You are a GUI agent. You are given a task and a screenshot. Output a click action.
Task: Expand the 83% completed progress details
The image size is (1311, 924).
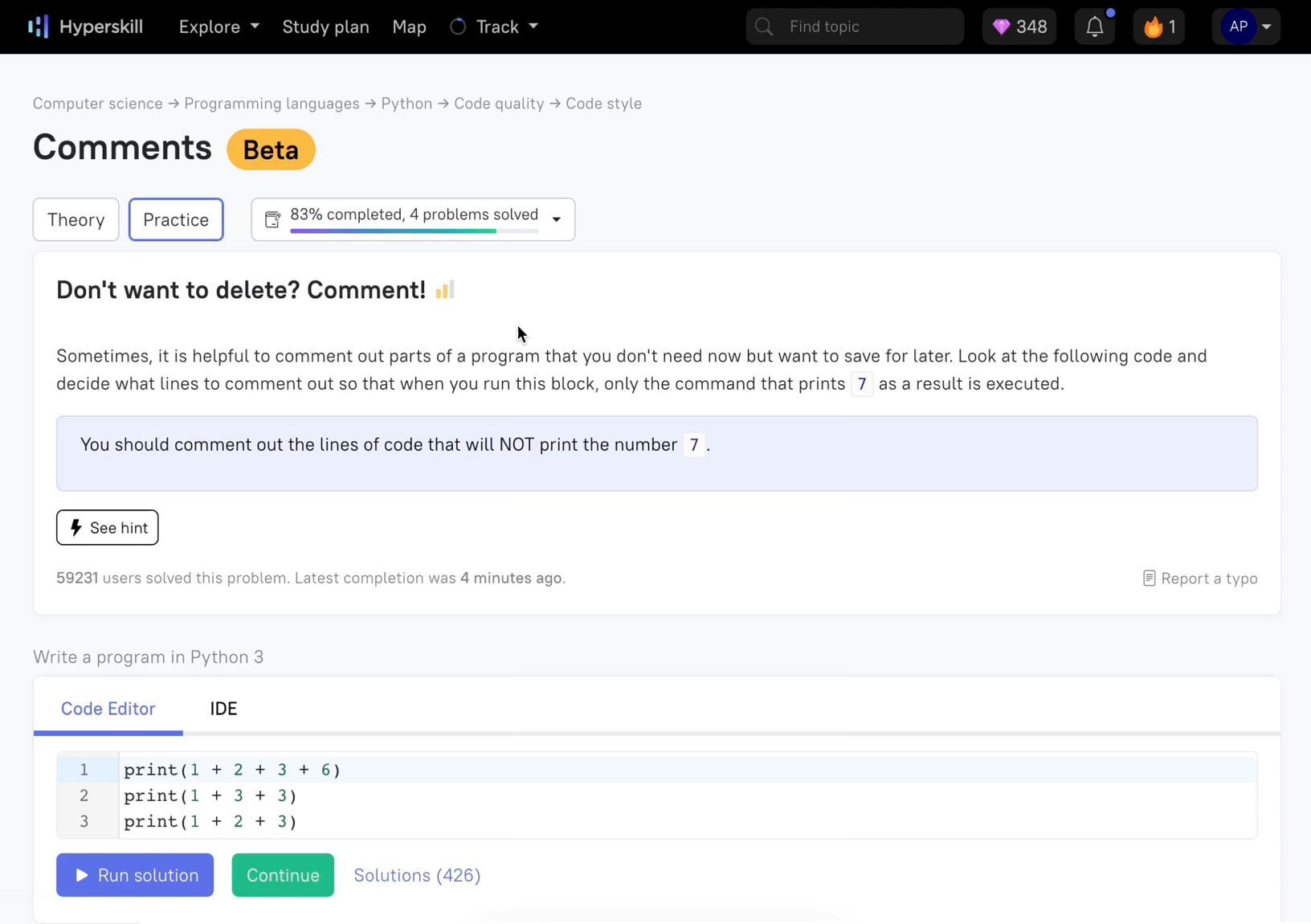pos(557,219)
